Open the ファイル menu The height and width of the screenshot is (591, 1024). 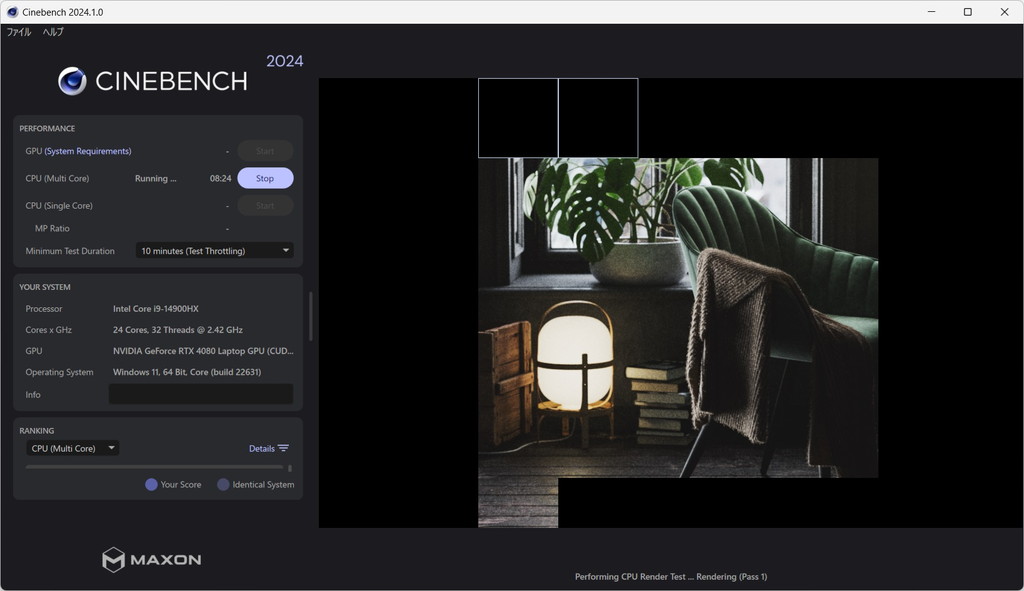(19, 31)
